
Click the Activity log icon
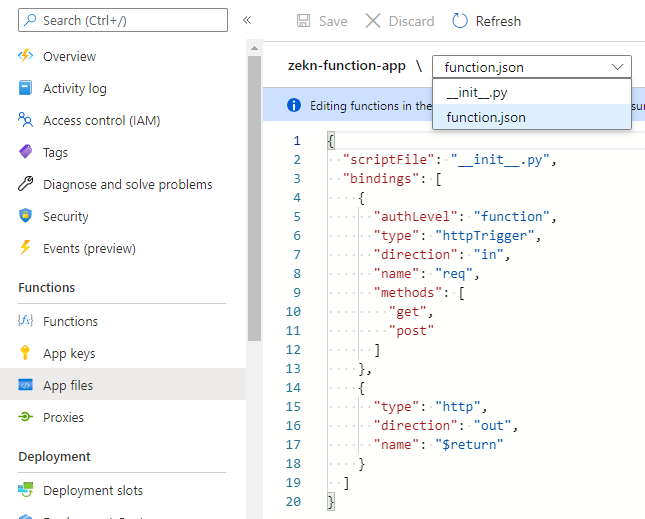tap(26, 88)
